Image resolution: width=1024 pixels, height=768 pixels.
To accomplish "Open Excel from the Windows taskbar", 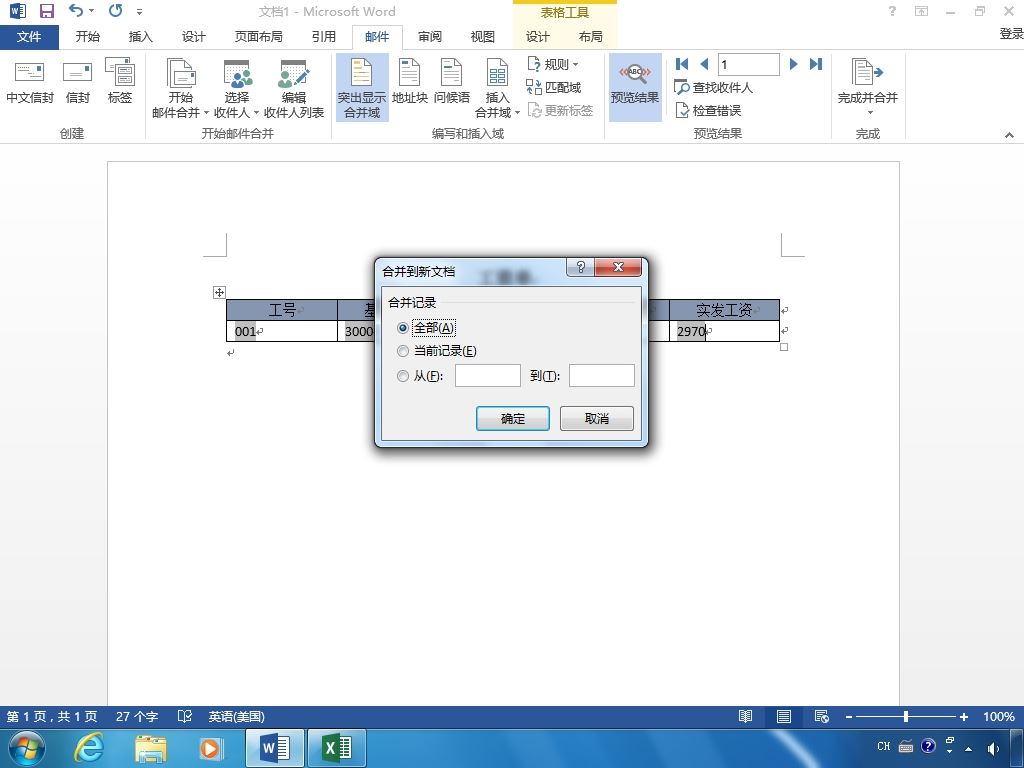I will (337, 748).
